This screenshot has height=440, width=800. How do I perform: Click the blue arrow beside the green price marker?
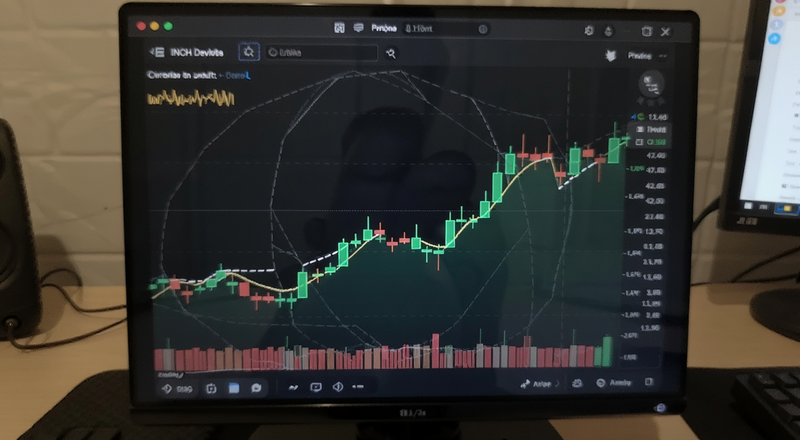coord(633,117)
